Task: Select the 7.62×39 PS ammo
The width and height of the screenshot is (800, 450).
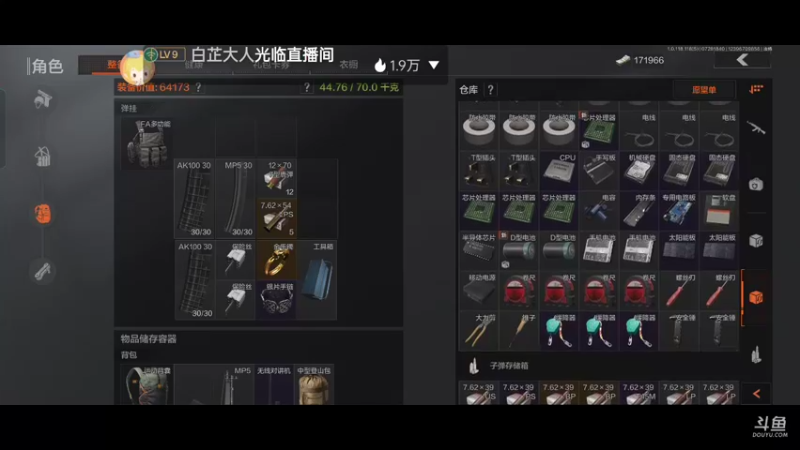Action: coord(518,393)
